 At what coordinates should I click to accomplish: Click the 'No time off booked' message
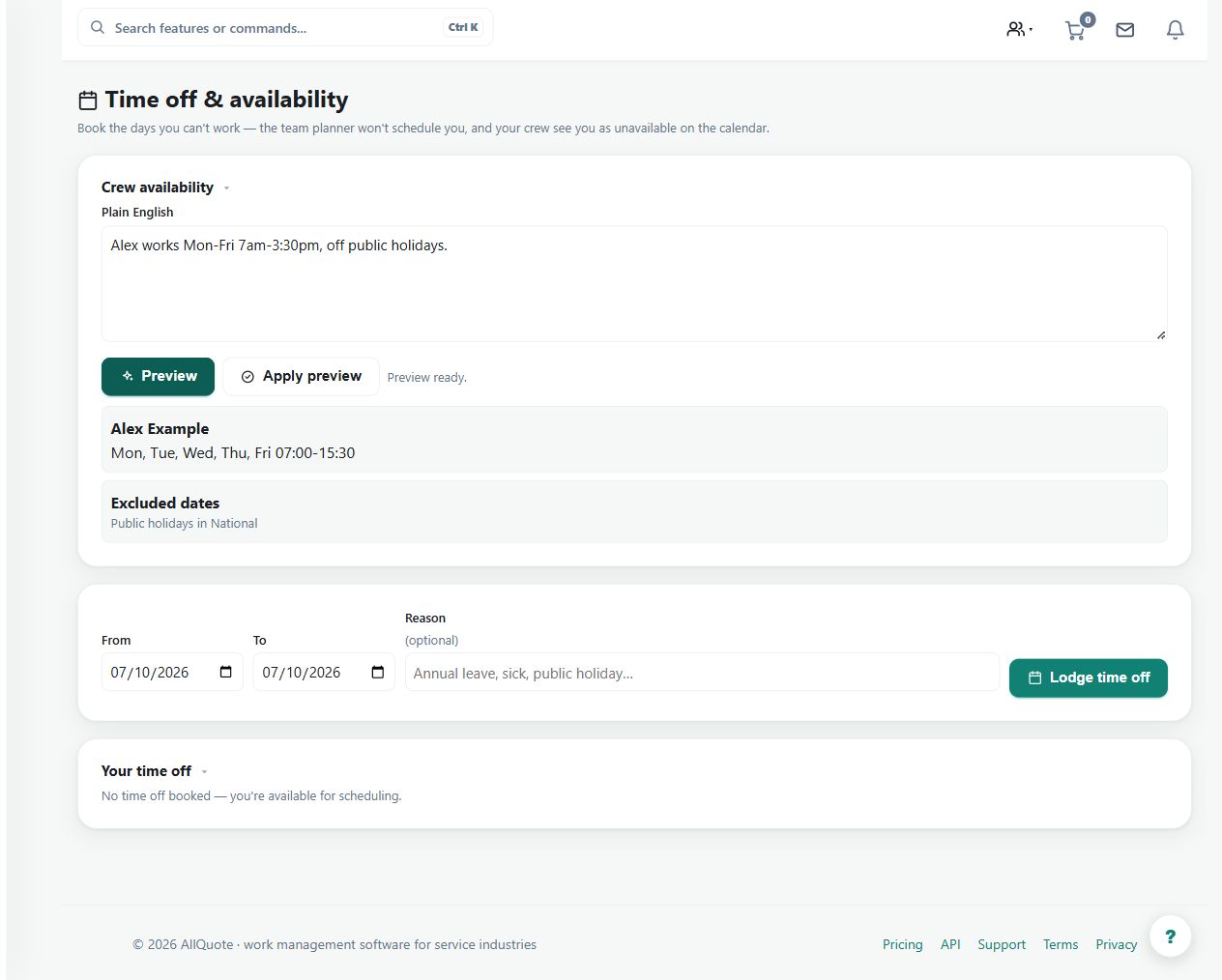pos(251,796)
